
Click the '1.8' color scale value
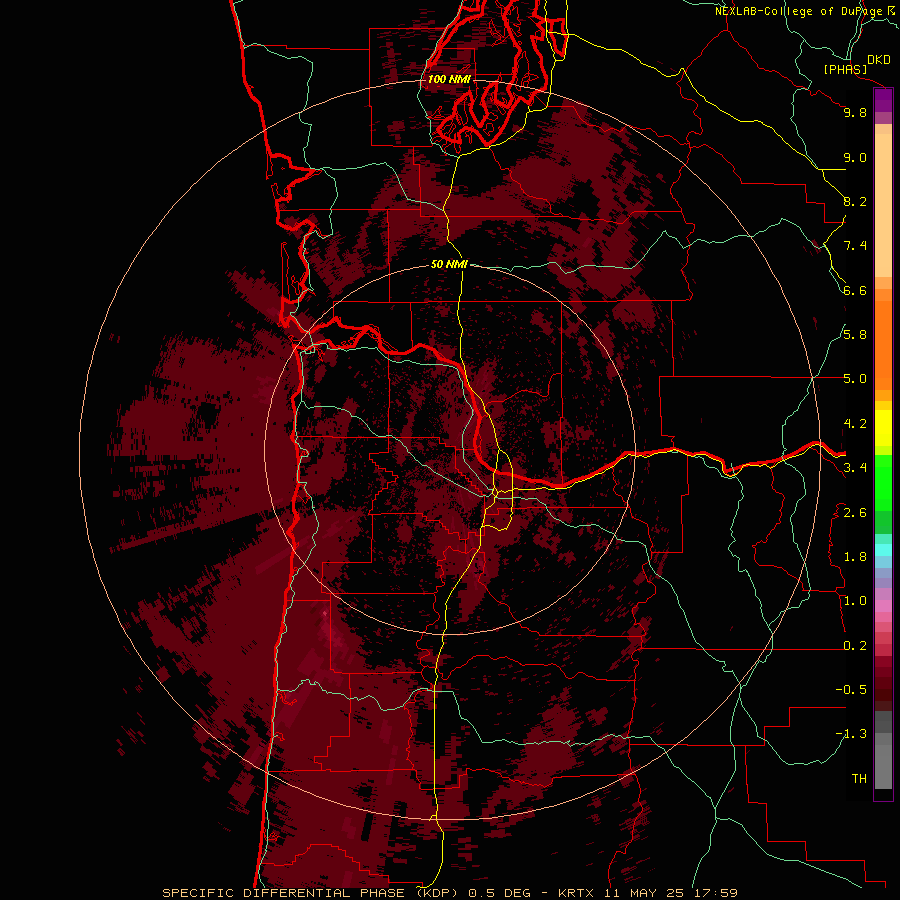click(855, 557)
